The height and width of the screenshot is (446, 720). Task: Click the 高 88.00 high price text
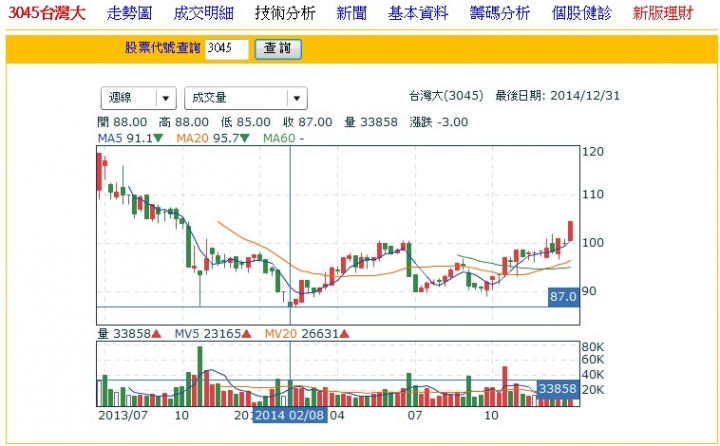[x=184, y=122]
